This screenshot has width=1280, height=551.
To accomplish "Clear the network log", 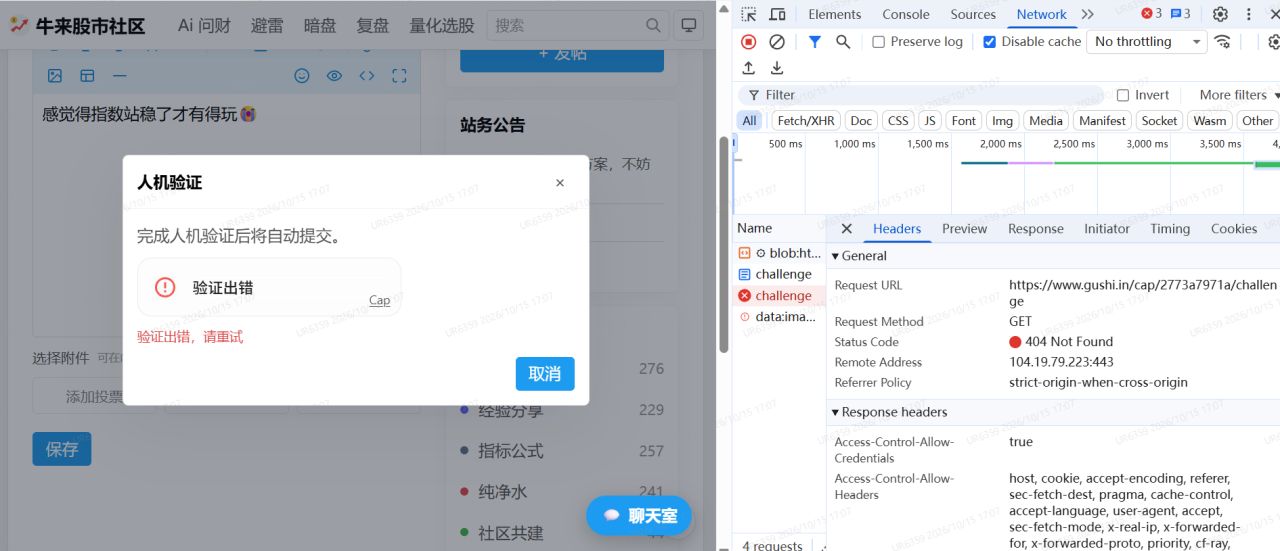I will [777, 42].
